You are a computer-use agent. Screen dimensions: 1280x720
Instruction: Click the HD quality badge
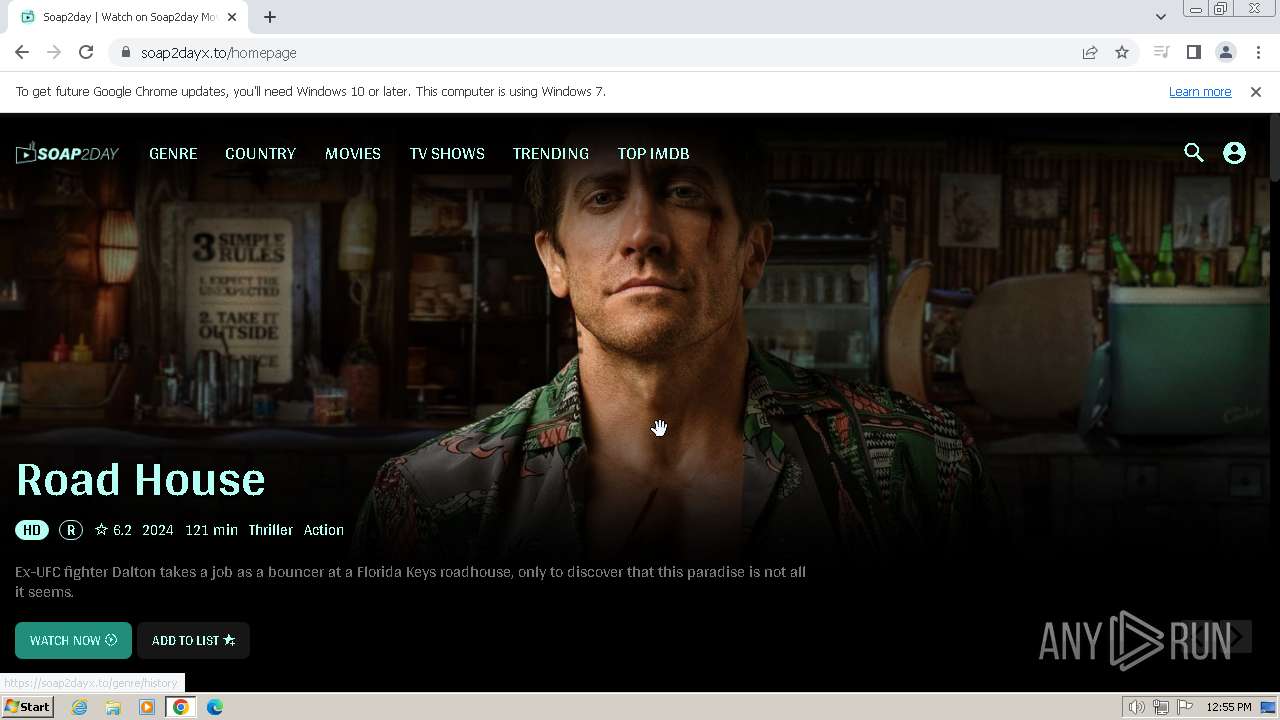pos(32,530)
